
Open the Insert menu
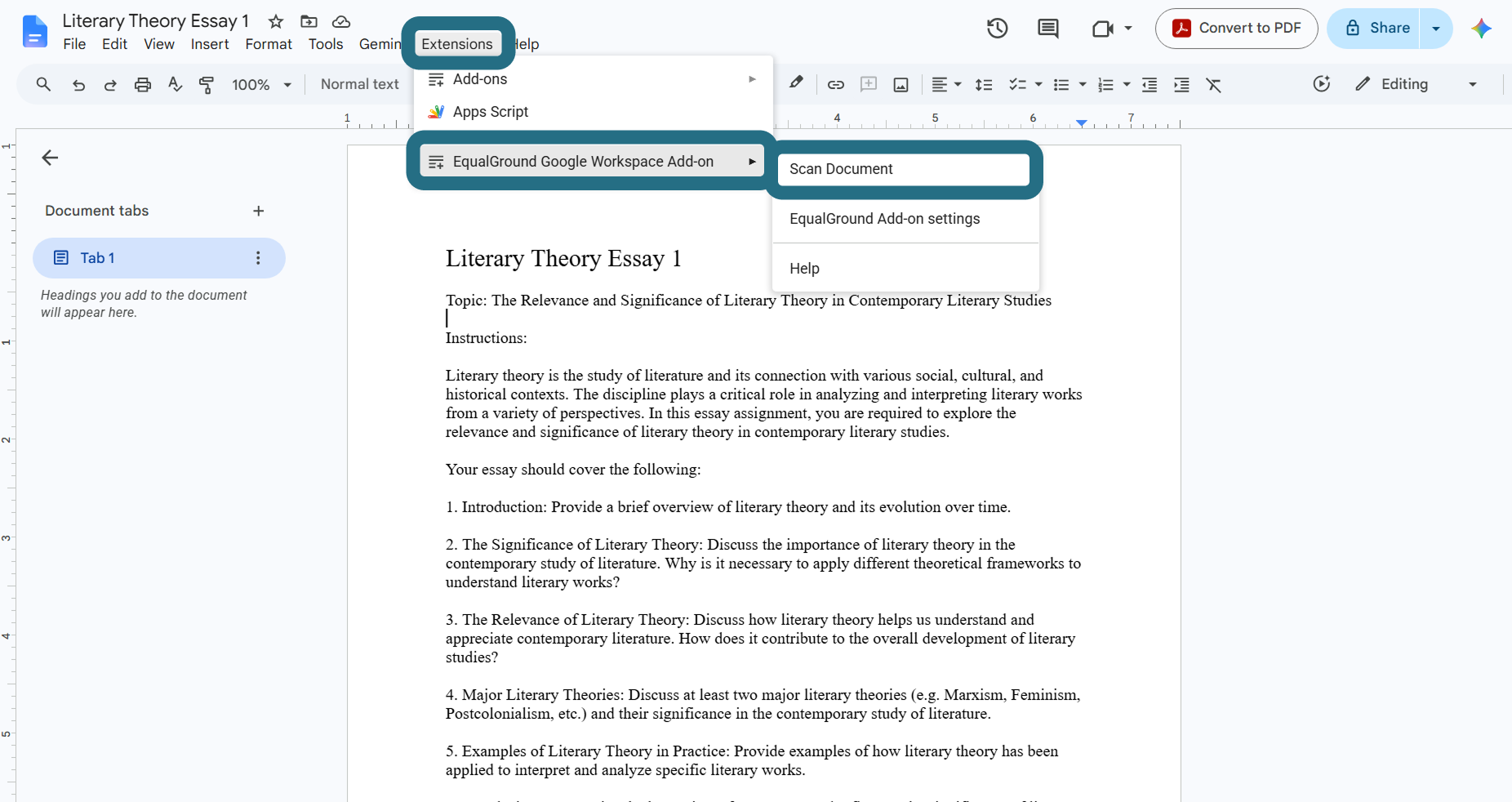[210, 44]
